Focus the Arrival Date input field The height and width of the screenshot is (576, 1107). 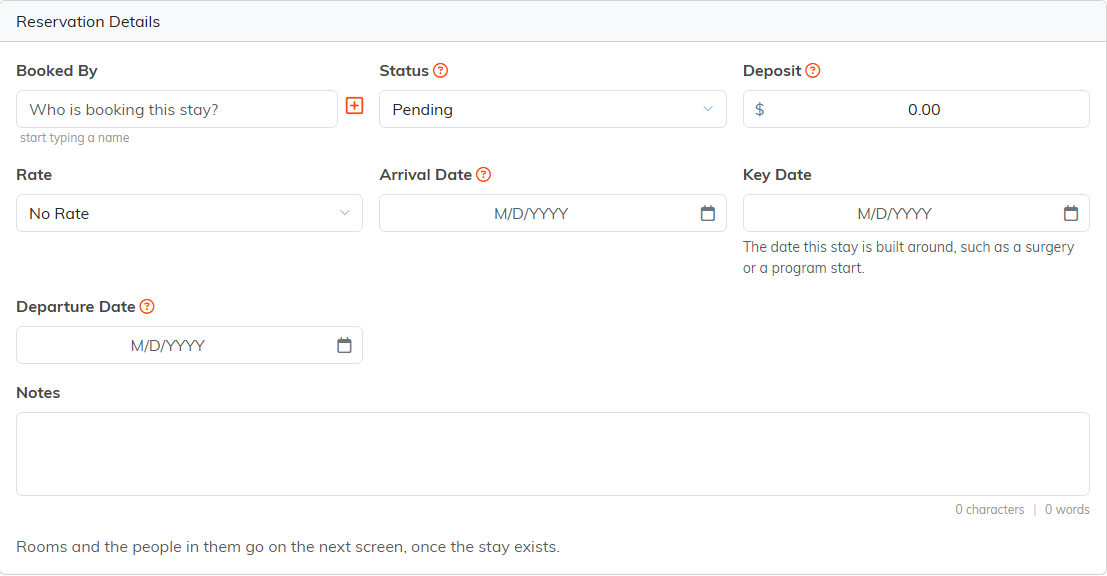[553, 213]
